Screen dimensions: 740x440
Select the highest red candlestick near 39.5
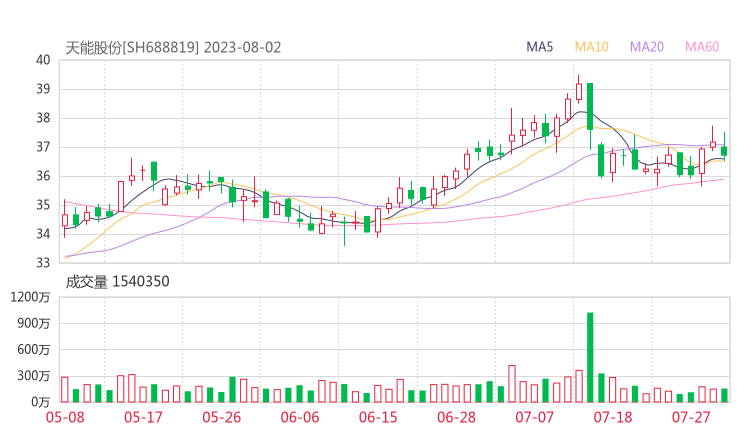click(x=578, y=91)
